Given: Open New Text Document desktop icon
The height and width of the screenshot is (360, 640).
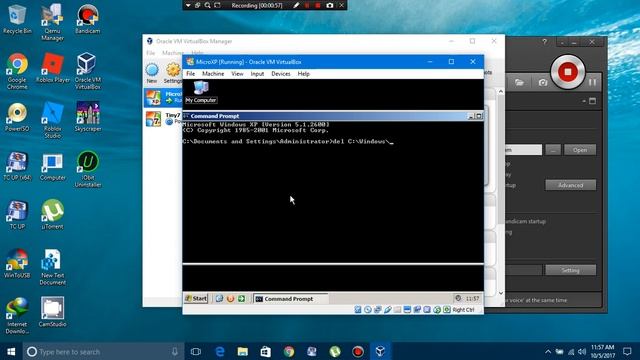Looking at the screenshot, I should [x=53, y=267].
